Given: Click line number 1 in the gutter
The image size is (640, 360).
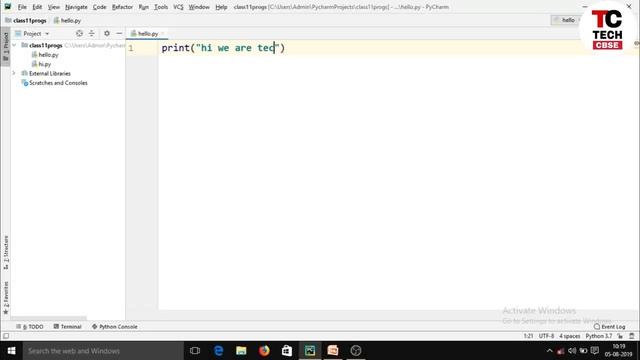Looking at the screenshot, I should coord(131,48).
